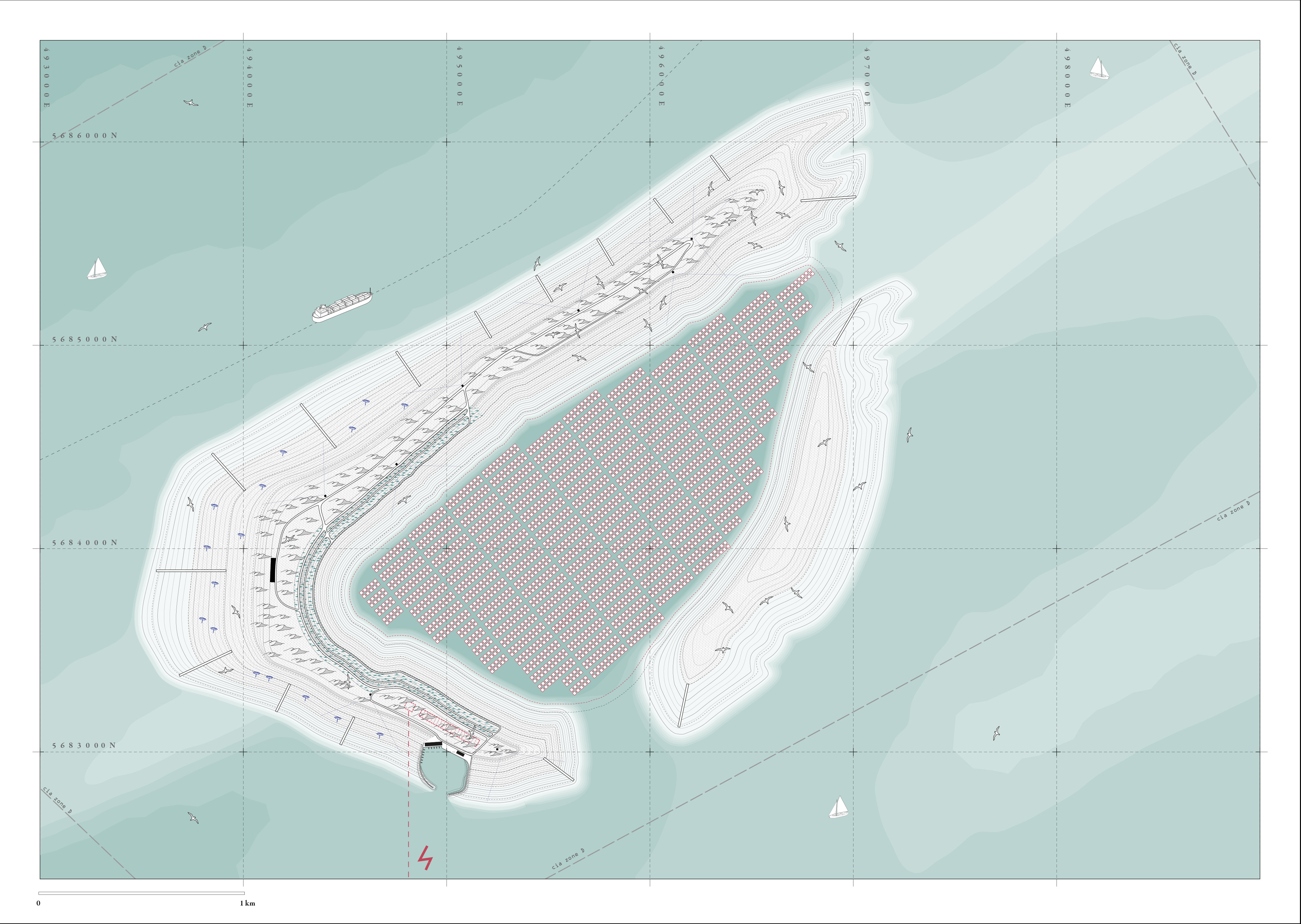Click the scale bar's 0 label
Screen dimensions: 1301x924
coord(39,903)
